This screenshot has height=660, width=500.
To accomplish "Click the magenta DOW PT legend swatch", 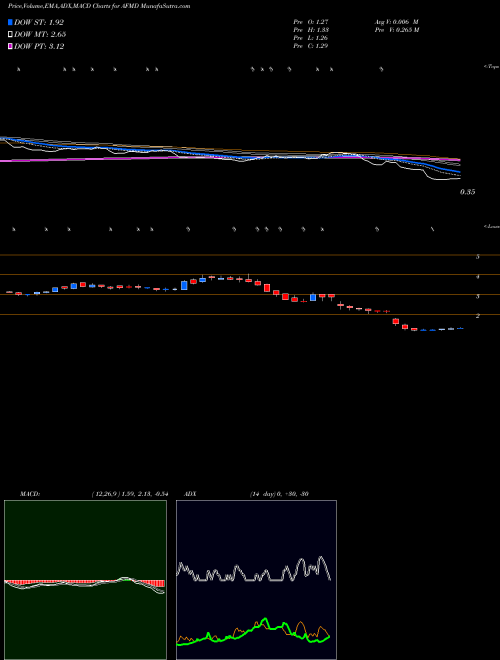I will point(10,46).
